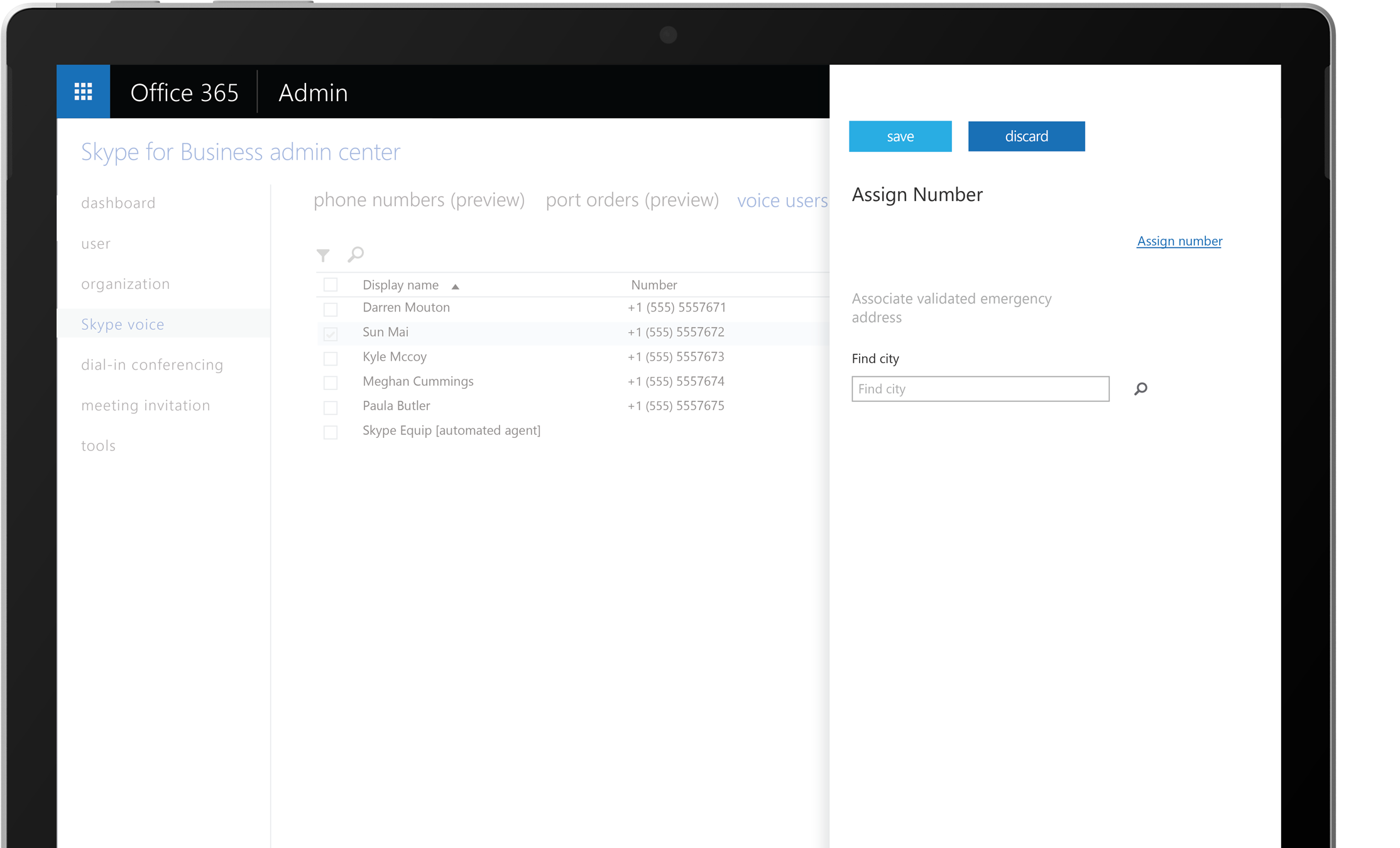Go to dashboard in the sidebar

pos(118,203)
